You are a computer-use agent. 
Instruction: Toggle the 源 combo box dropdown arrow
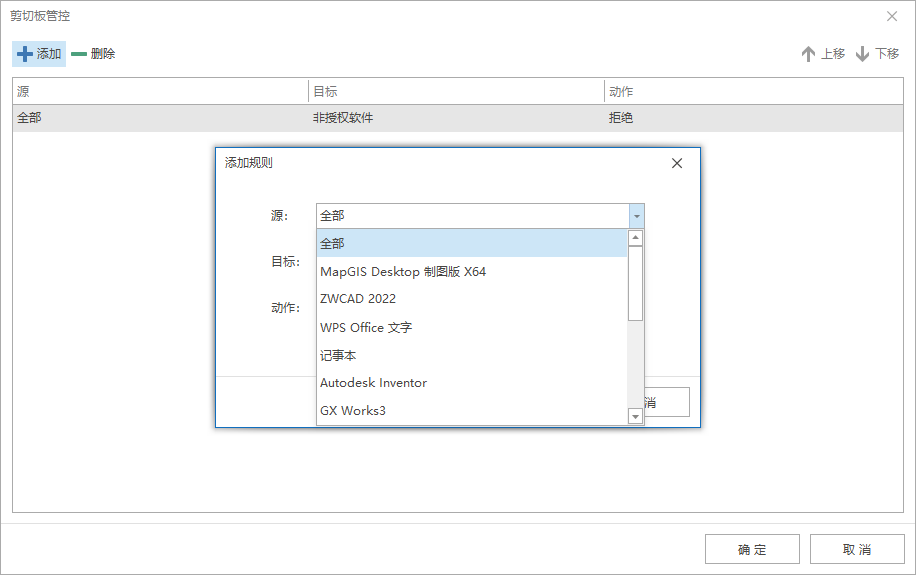(637, 216)
